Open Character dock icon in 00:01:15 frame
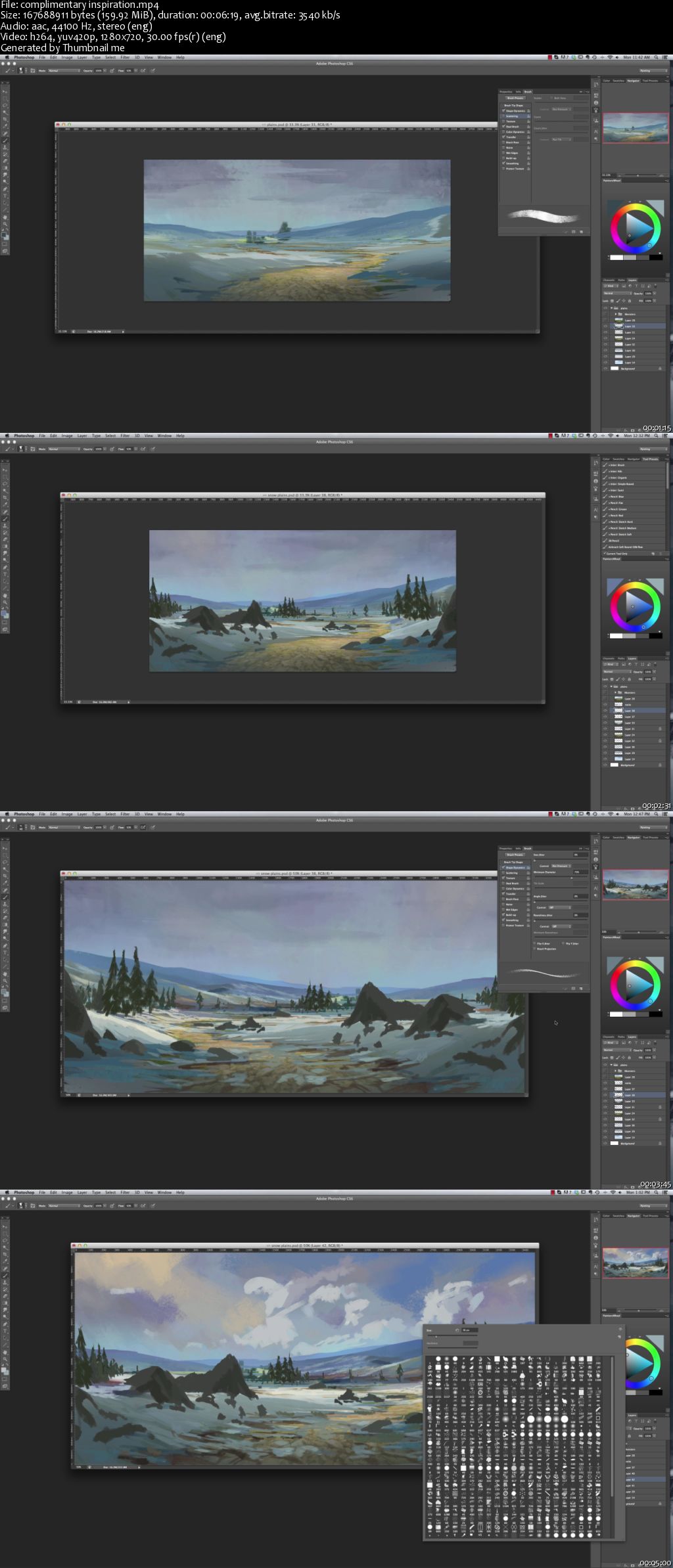 coord(596,131)
